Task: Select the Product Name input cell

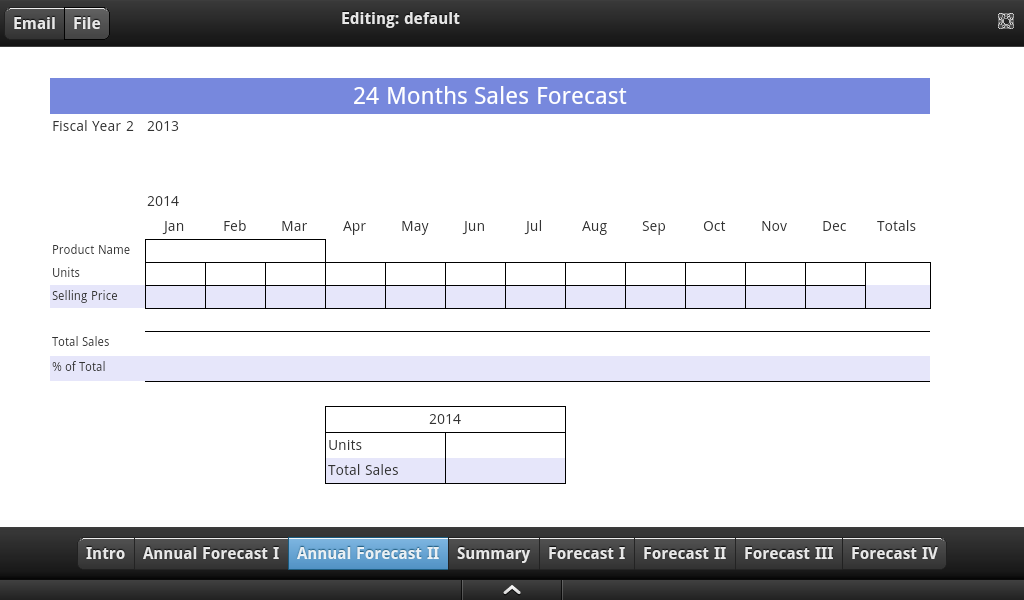Action: pos(235,251)
